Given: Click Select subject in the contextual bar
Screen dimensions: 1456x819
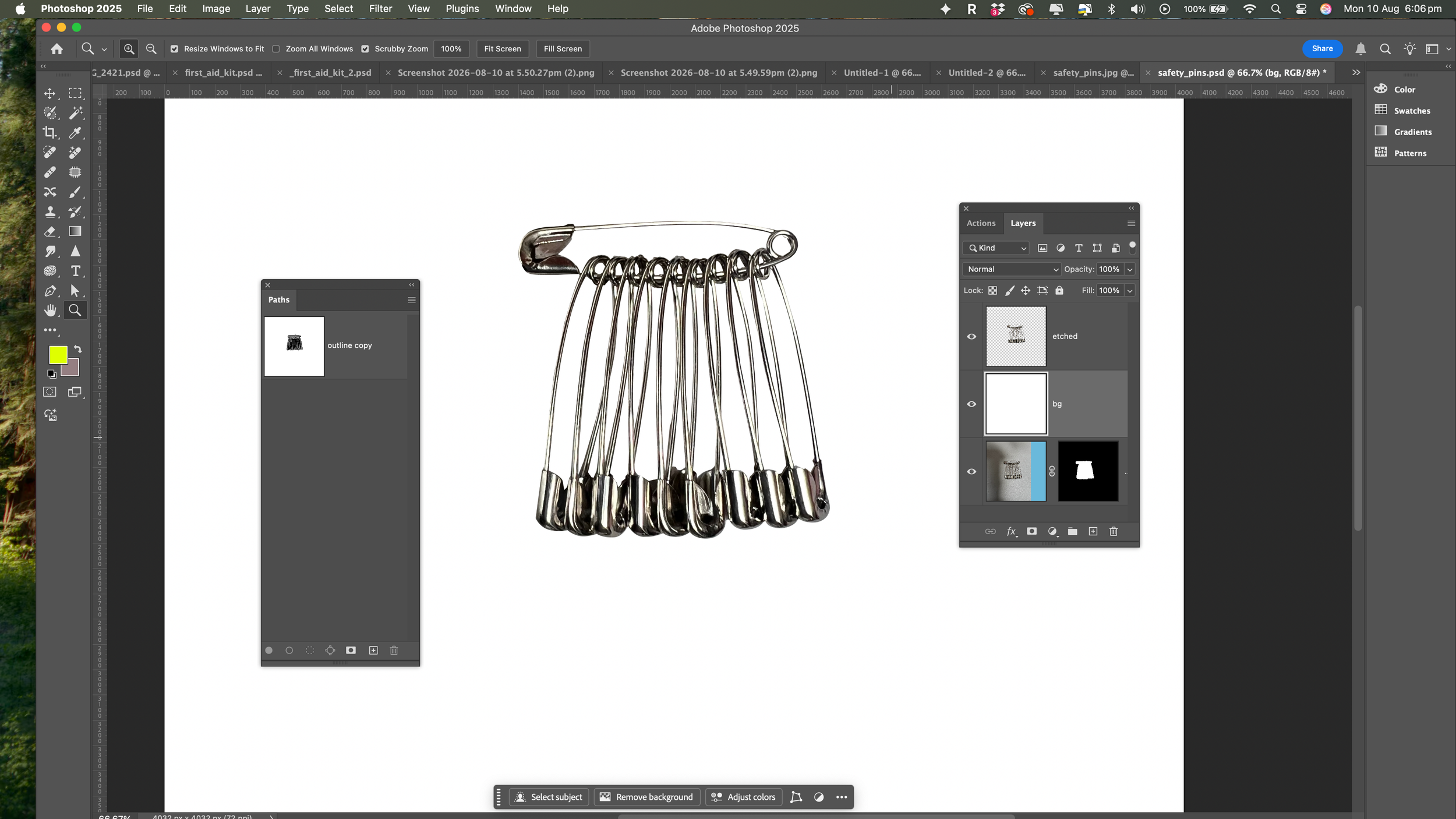Looking at the screenshot, I should point(549,797).
